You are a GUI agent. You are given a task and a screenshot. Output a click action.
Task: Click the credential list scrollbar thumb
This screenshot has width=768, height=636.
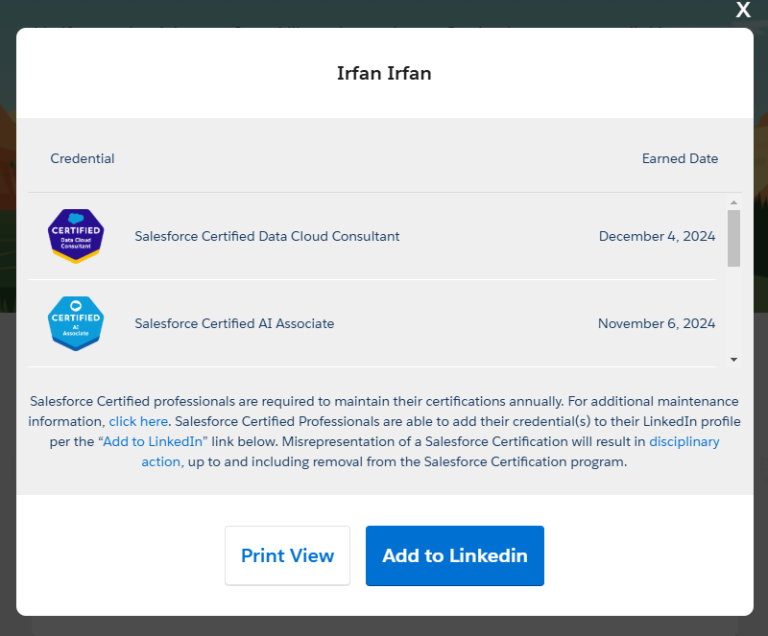click(734, 238)
